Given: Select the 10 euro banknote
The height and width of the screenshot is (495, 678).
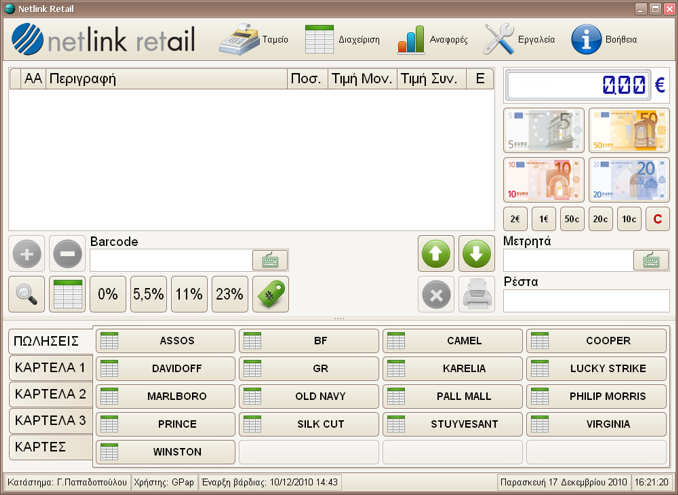Looking at the screenshot, I should [x=544, y=180].
